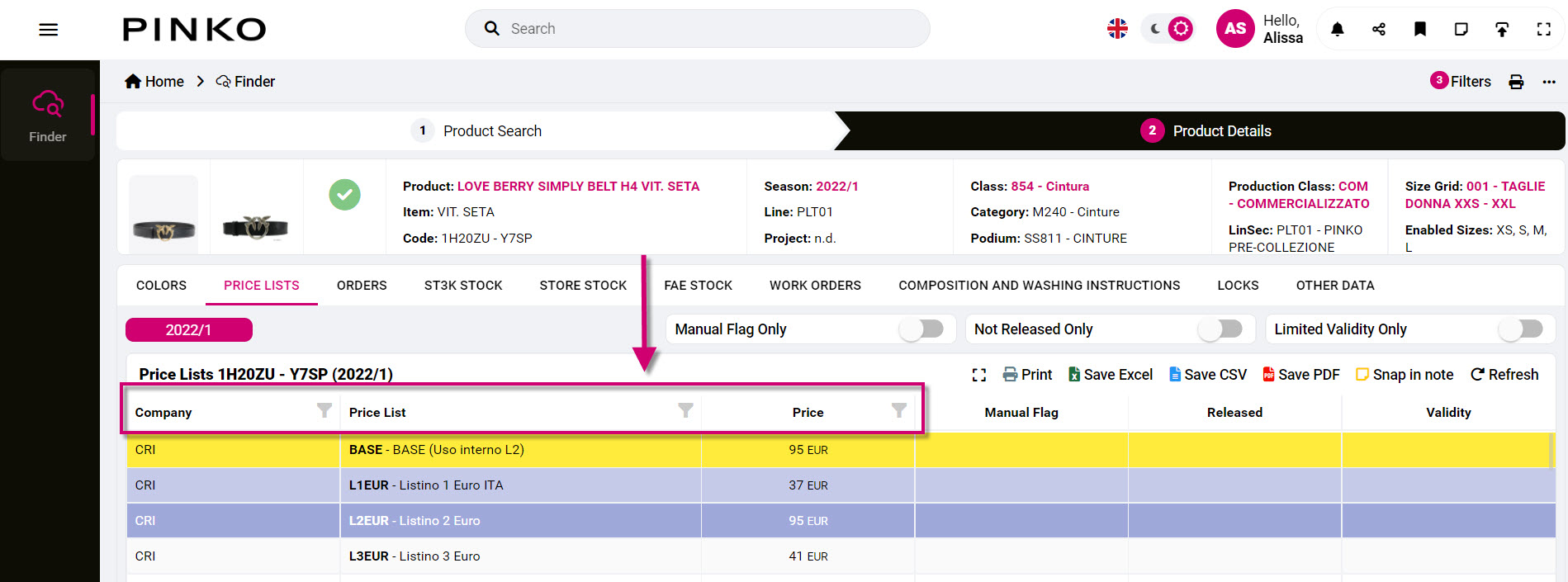
Task: Refresh the price list table
Action: (1504, 375)
